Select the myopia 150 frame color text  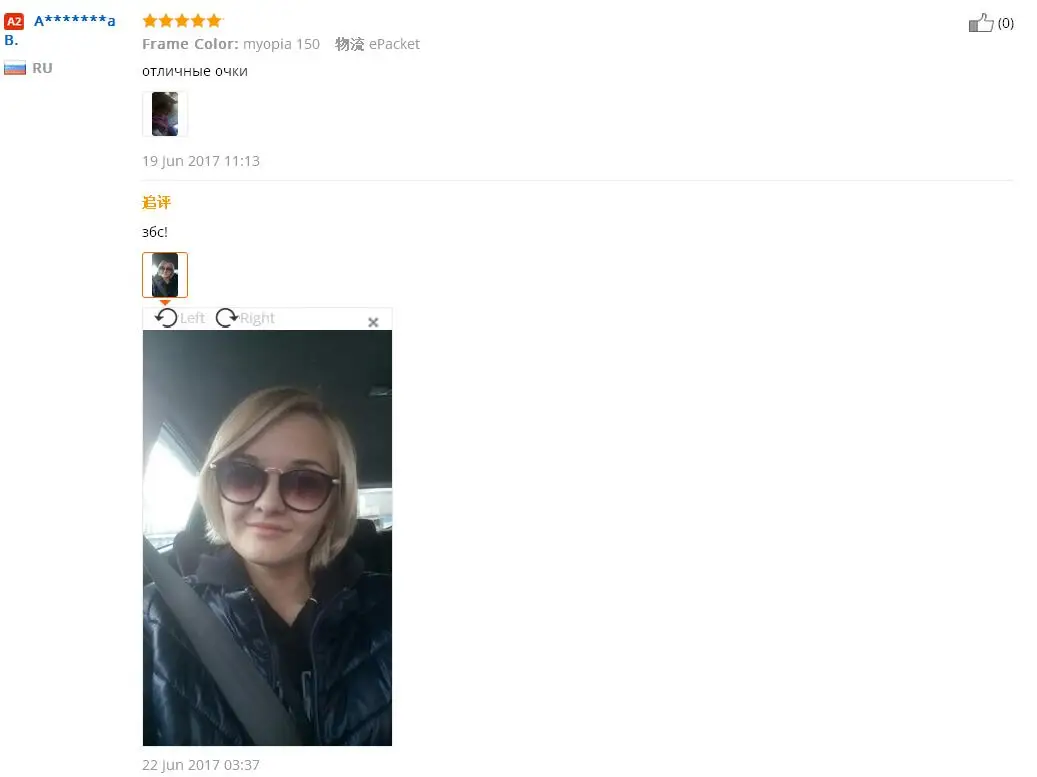click(x=281, y=44)
